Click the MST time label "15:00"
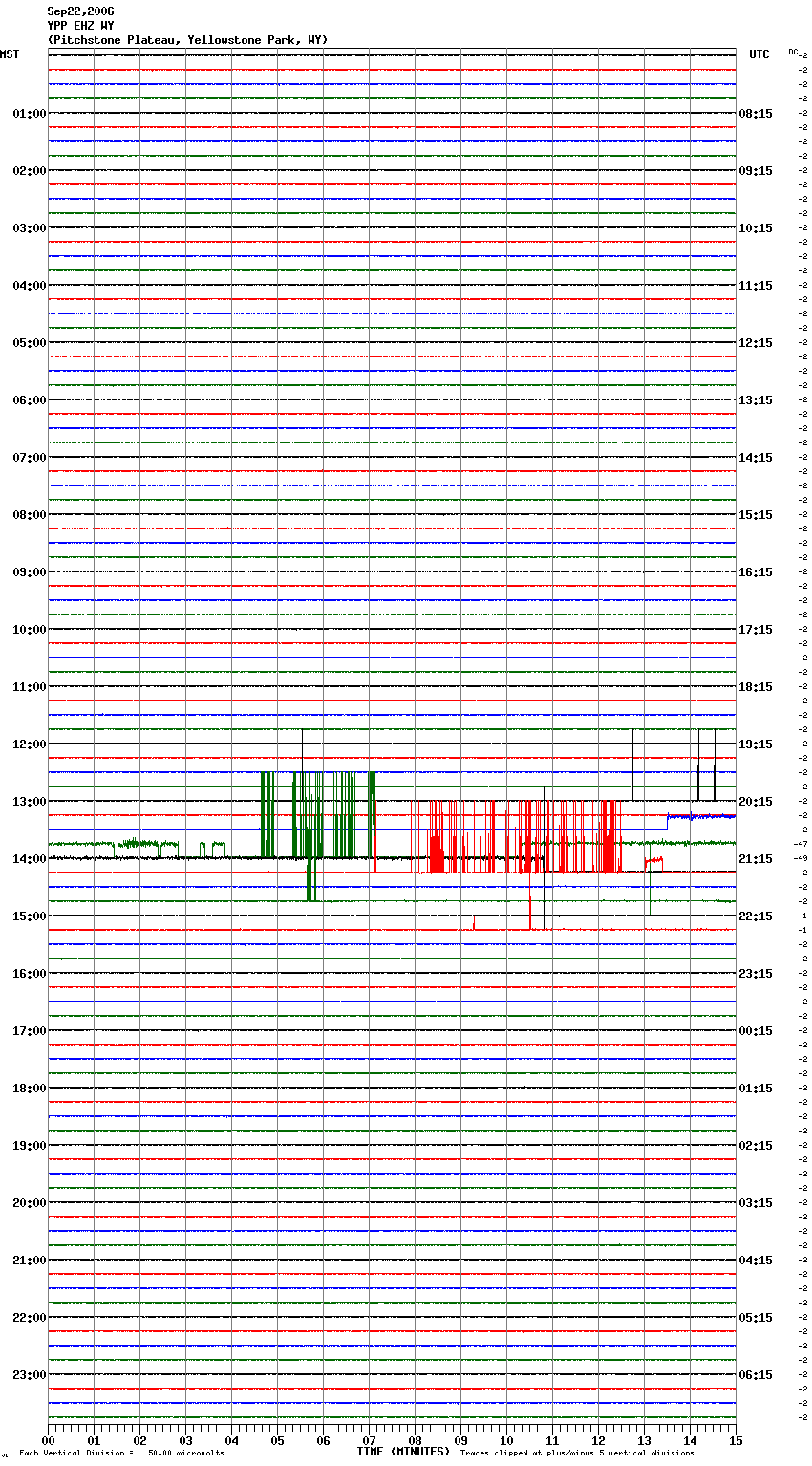This screenshot has height=1466, width=812. coord(30,916)
